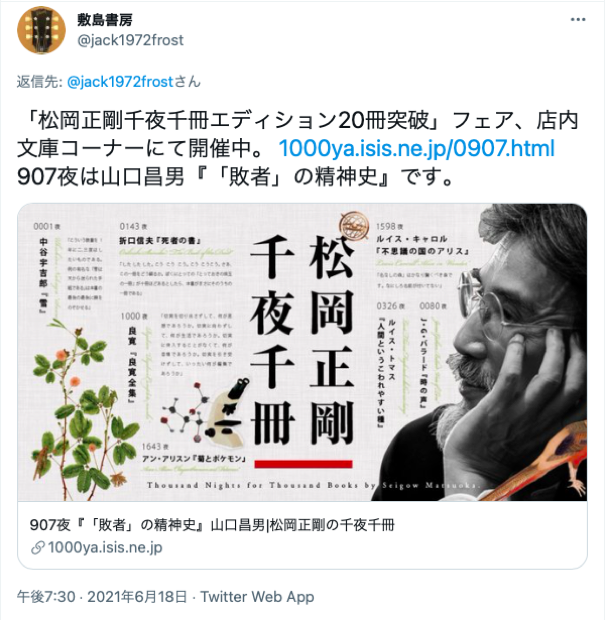Click the Twitter Web App source label
Image resolution: width=607 pixels, height=620 pixels.
point(257,597)
